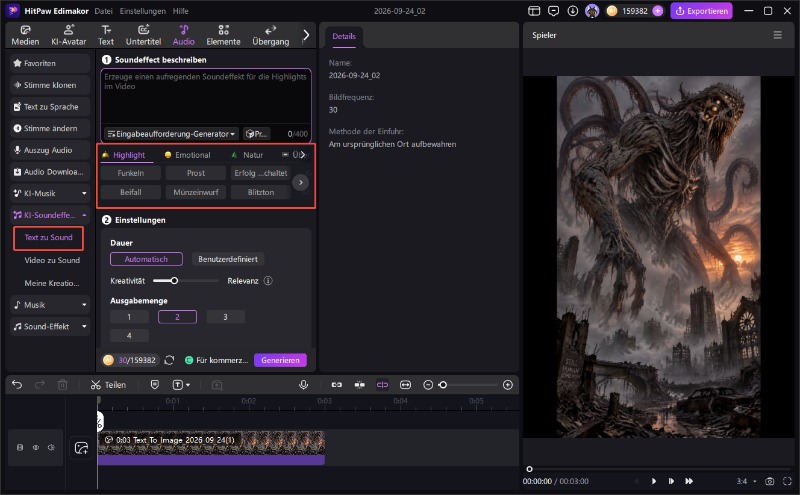
Task: Choose the Münzeinwurf preset
Action: click(196, 192)
